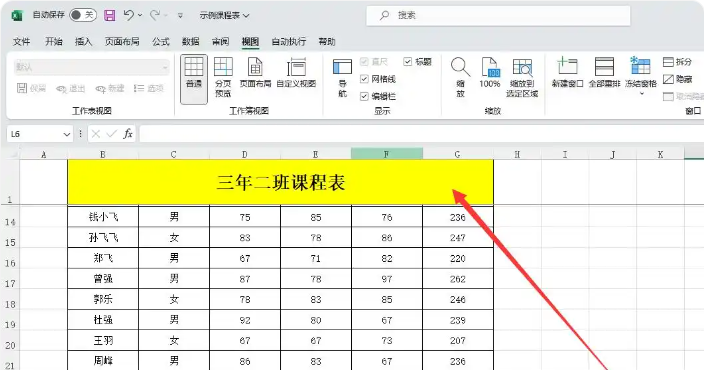The width and height of the screenshot is (704, 370).
Task: Click the Split (拆分) button
Action: 678,62
